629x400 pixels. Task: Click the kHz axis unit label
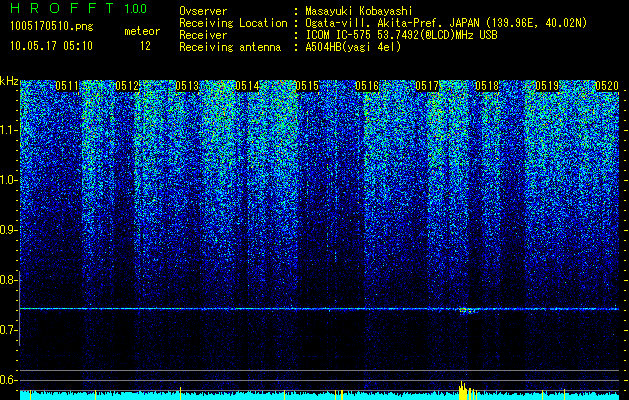(x=9, y=81)
